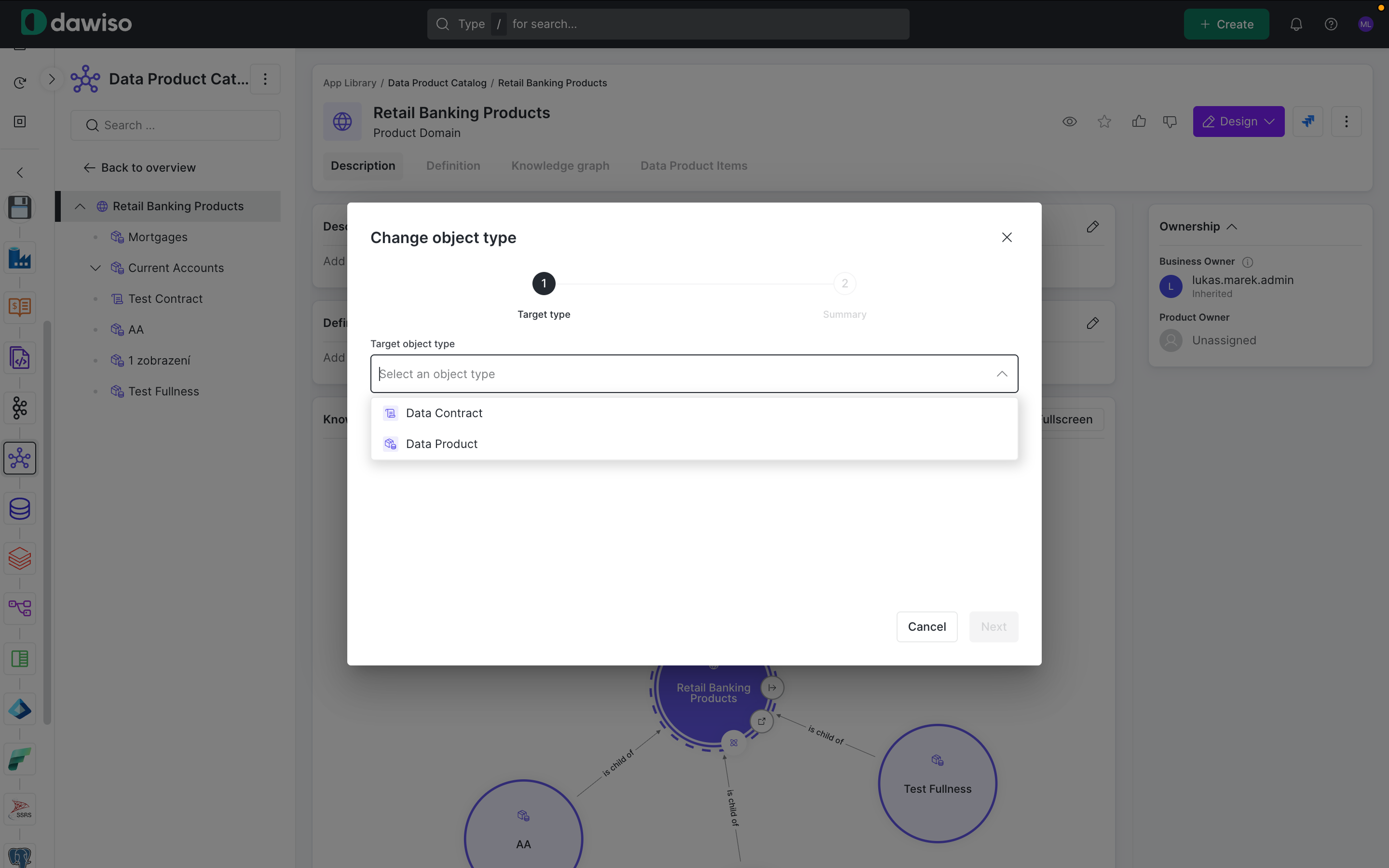Toggle the watch eye icon

click(x=1069, y=122)
